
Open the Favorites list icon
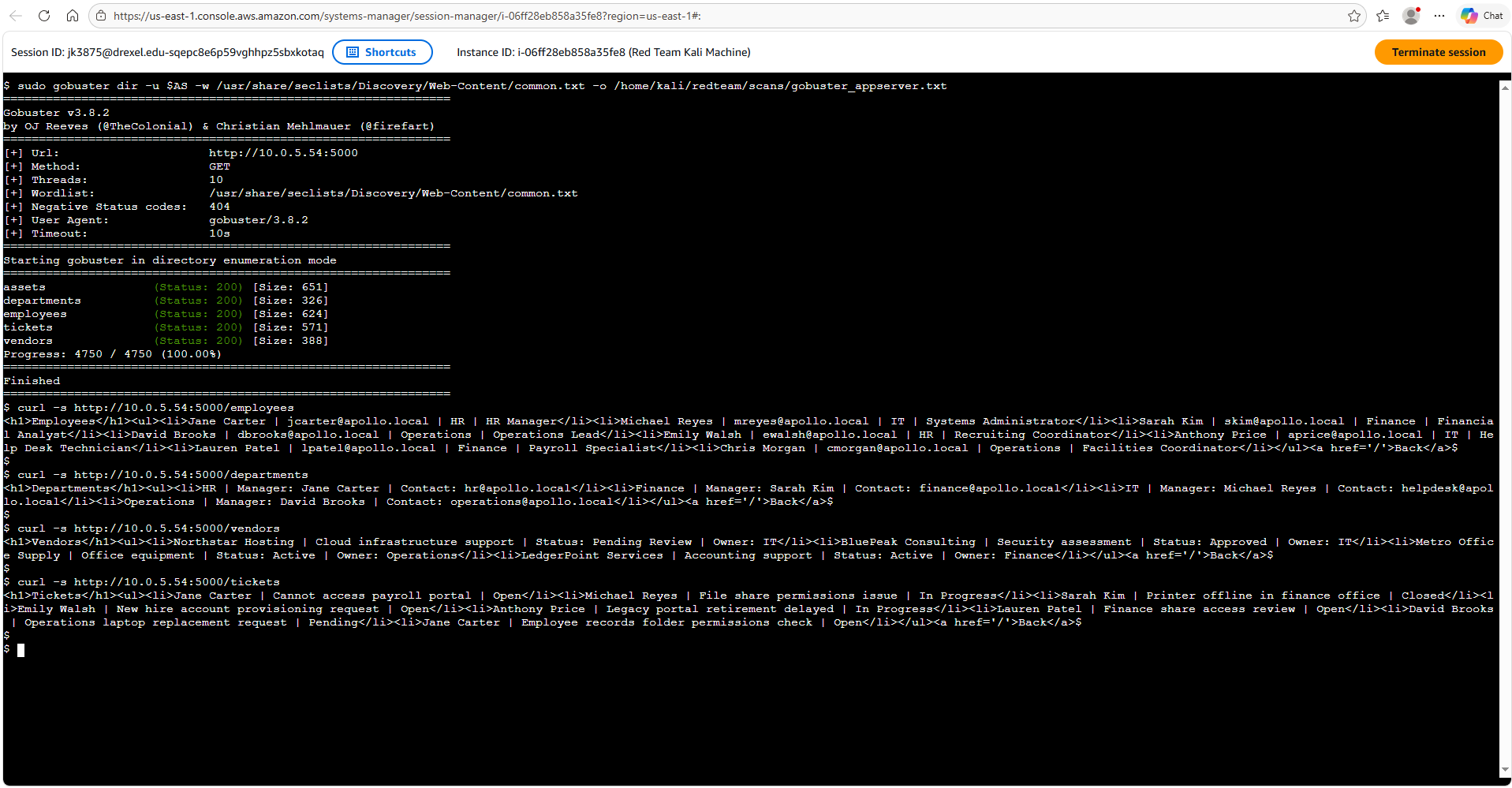click(1383, 16)
